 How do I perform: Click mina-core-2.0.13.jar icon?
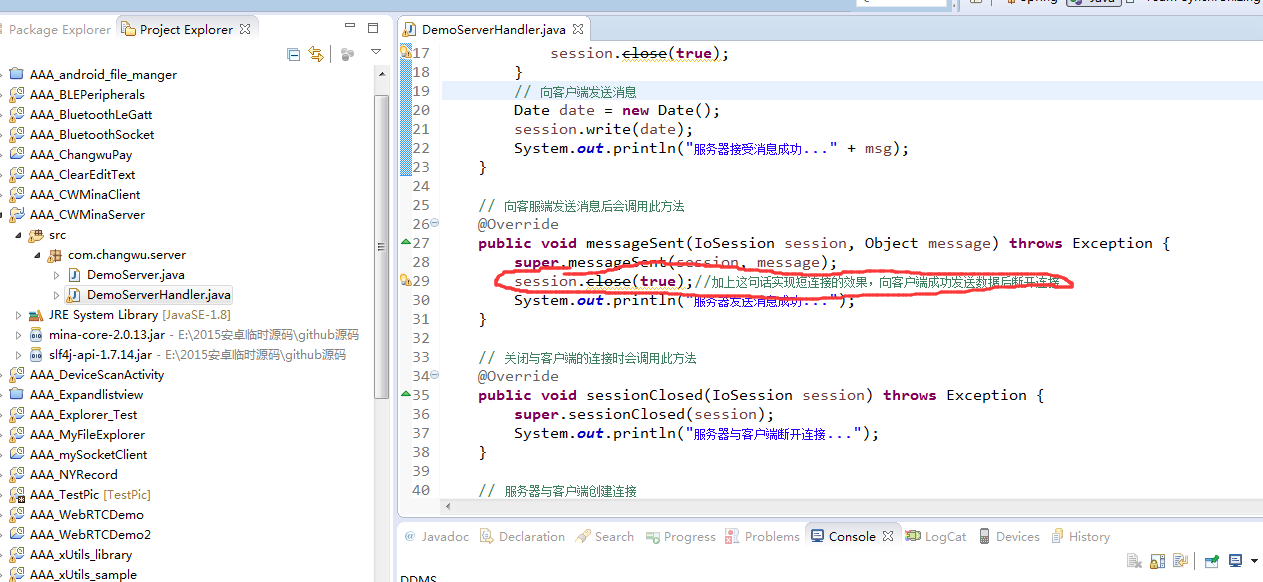[x=36, y=334]
